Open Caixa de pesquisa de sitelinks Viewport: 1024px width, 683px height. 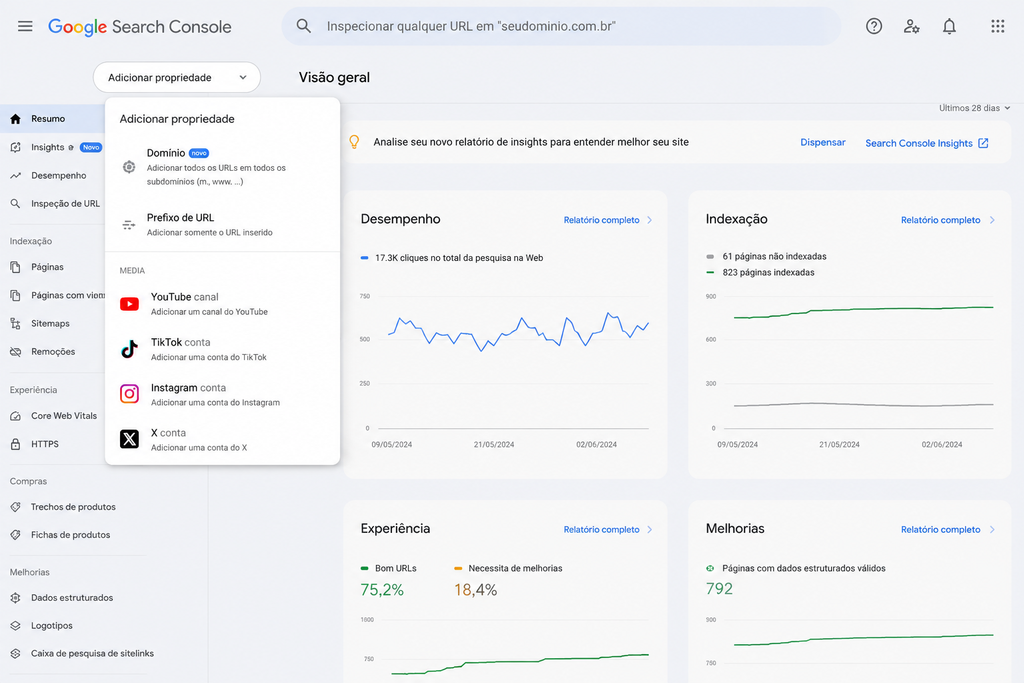(x=92, y=654)
